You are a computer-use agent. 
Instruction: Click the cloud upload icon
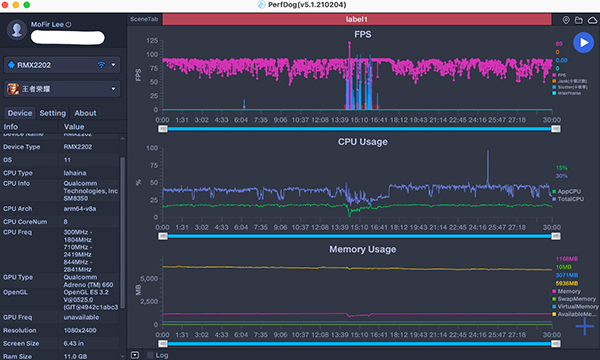click(592, 20)
